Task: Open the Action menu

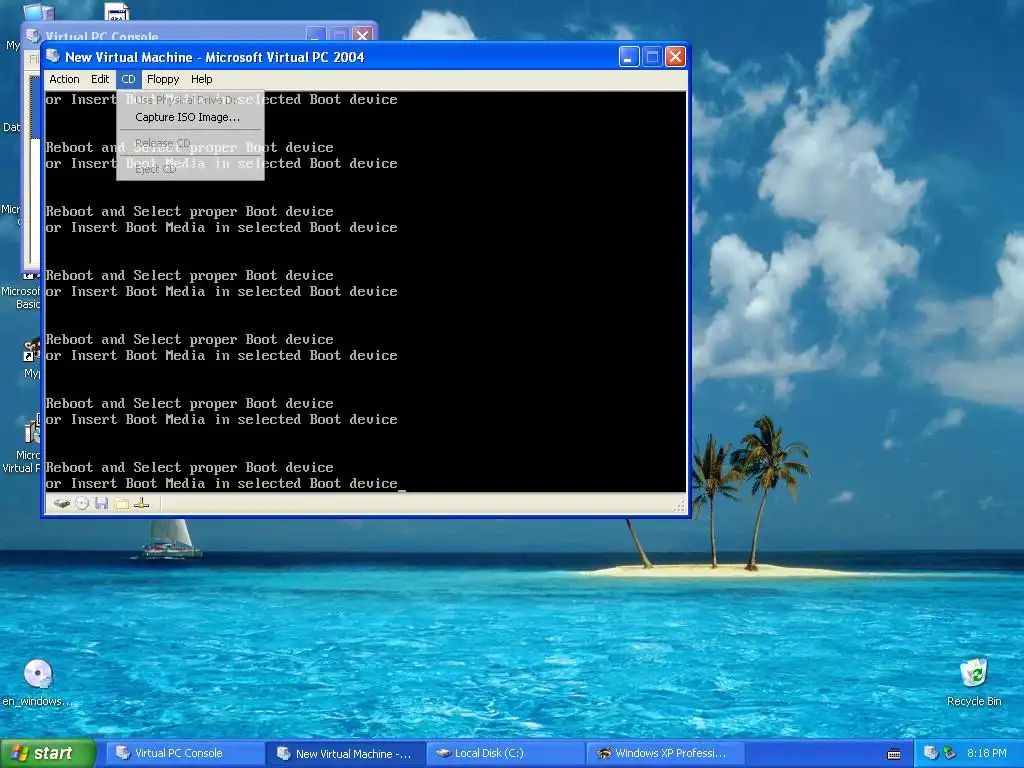Action: coord(64,79)
